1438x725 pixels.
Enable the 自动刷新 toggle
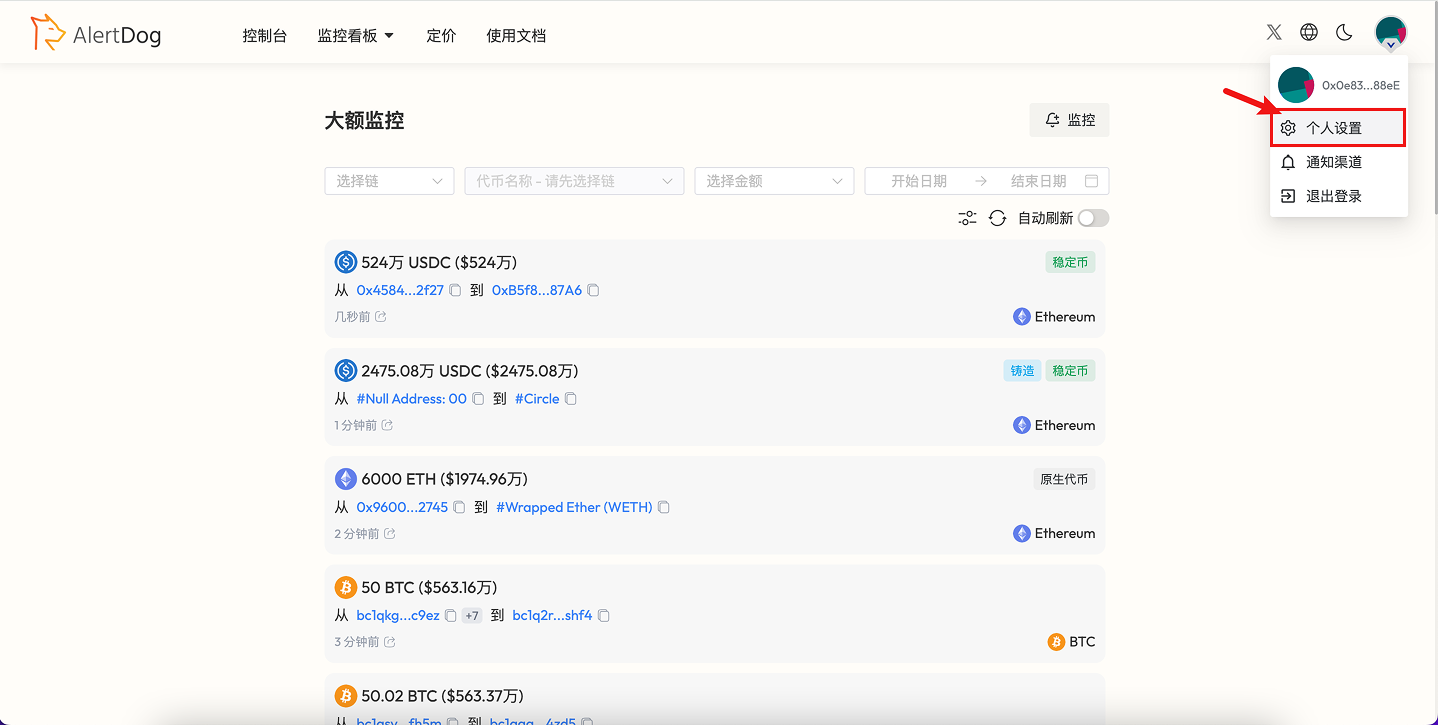[x=1093, y=217]
